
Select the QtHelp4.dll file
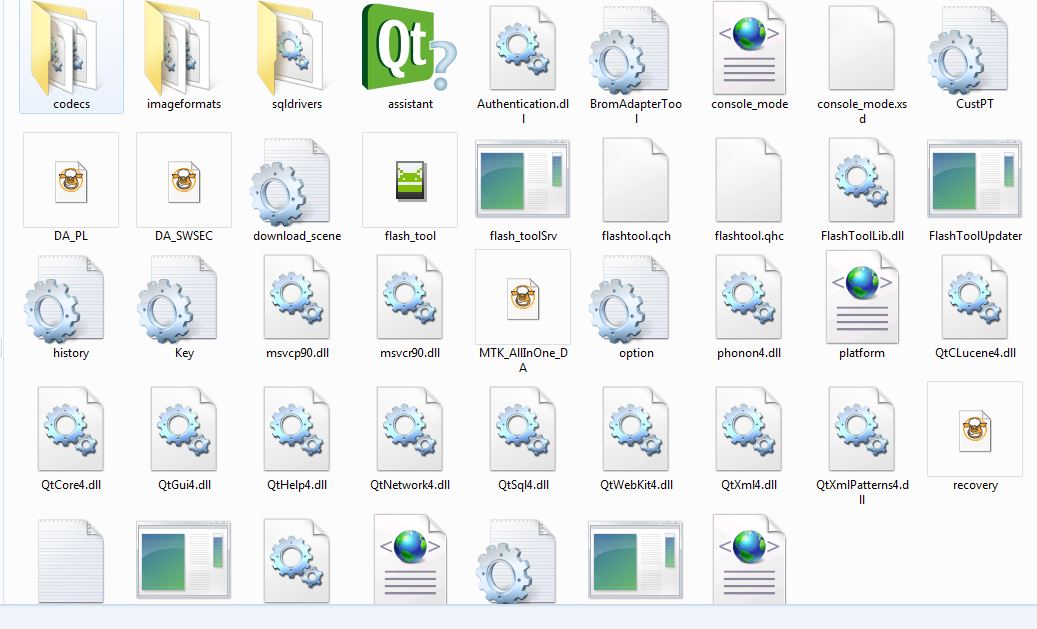click(x=297, y=437)
